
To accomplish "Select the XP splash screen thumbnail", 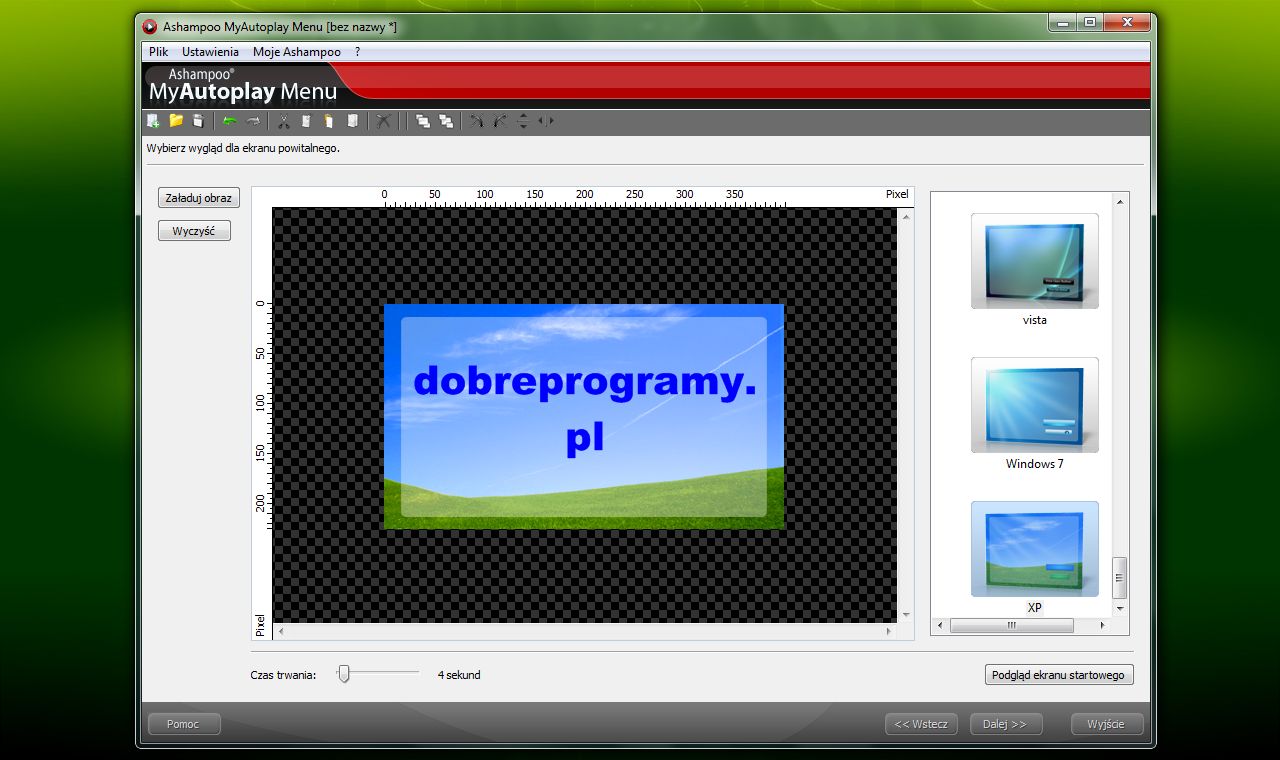I will [1035, 549].
